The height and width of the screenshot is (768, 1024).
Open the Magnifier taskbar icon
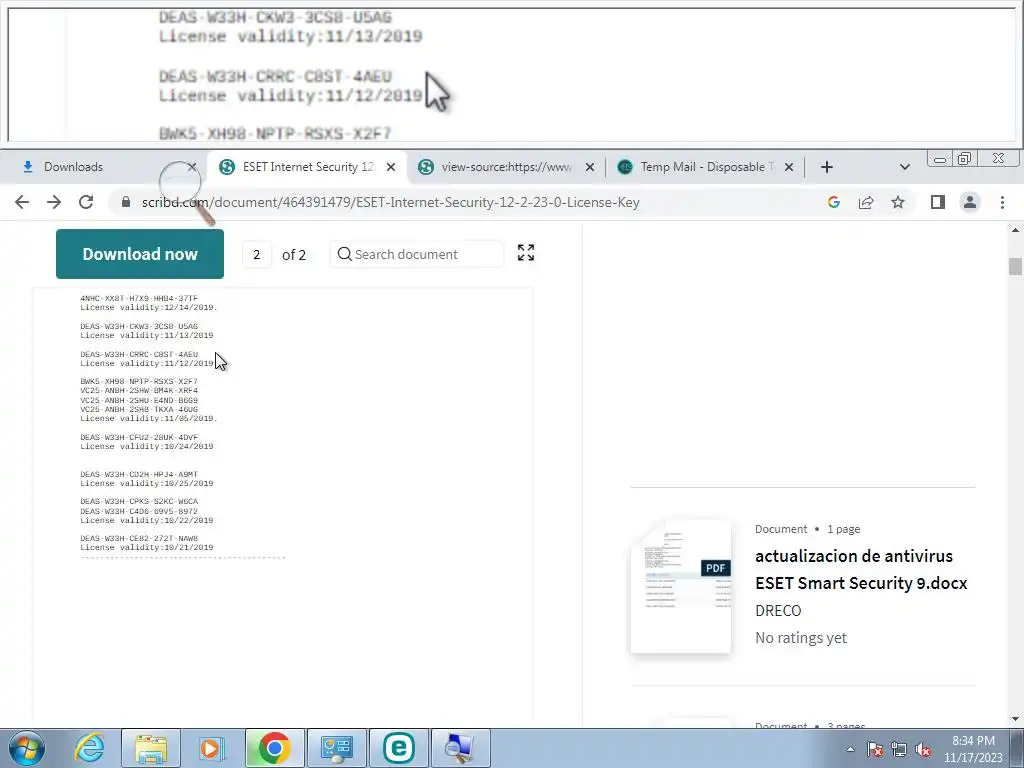(x=460, y=748)
